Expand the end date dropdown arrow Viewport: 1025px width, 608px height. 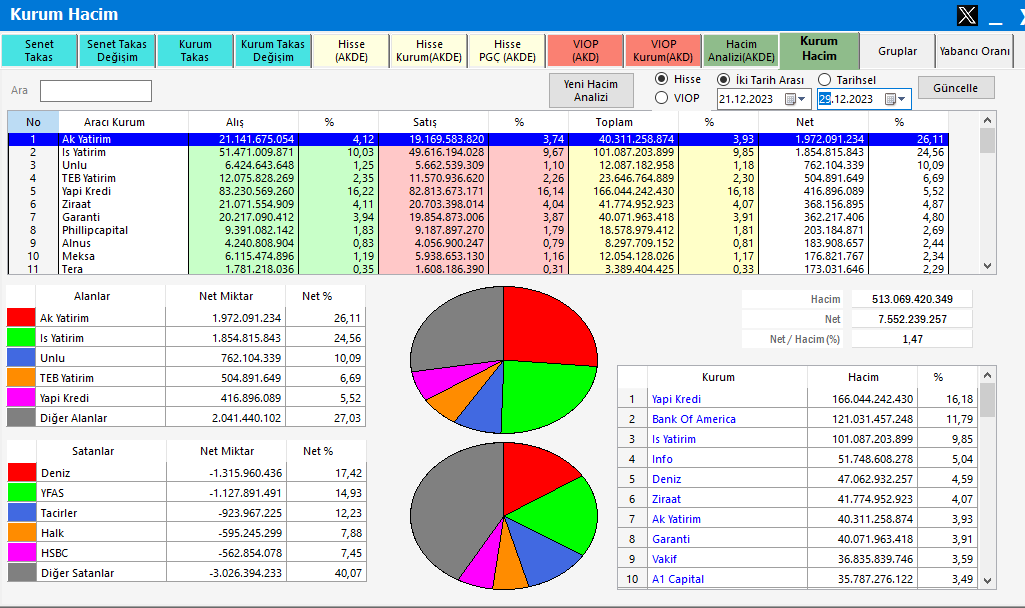pos(902,99)
